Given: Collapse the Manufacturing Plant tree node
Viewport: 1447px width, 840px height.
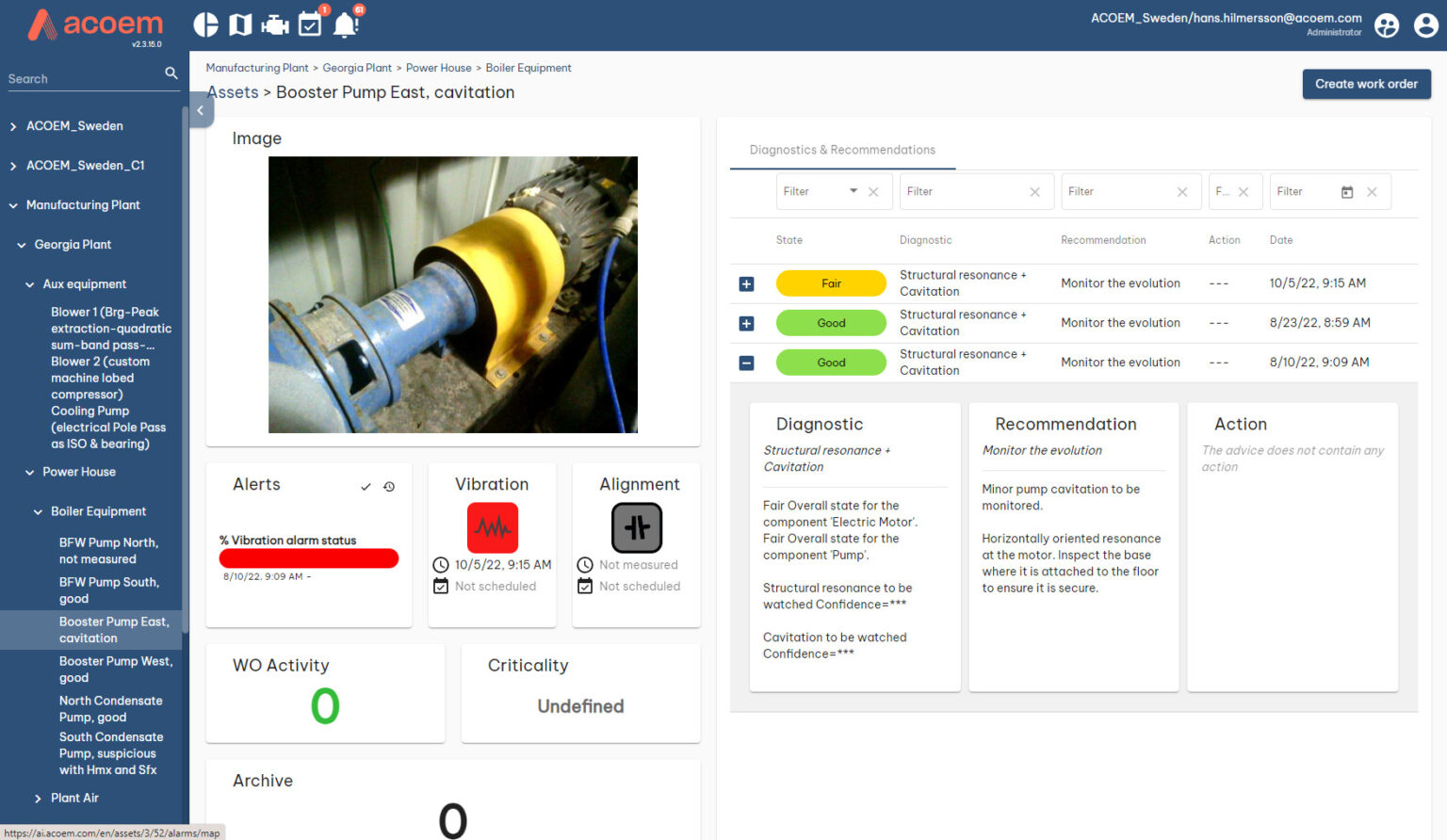Looking at the screenshot, I should tap(11, 204).
